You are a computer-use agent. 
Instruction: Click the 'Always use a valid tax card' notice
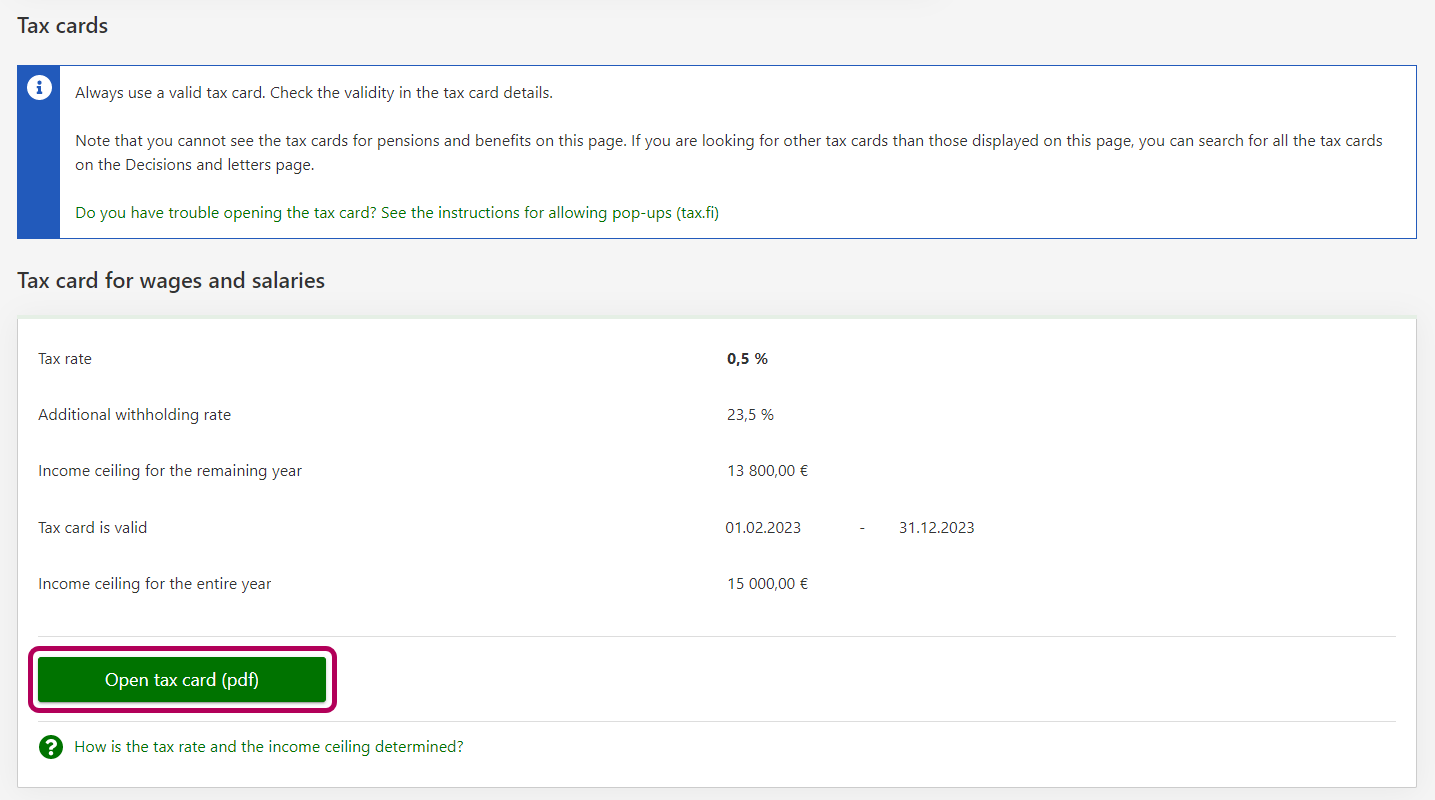point(314,93)
